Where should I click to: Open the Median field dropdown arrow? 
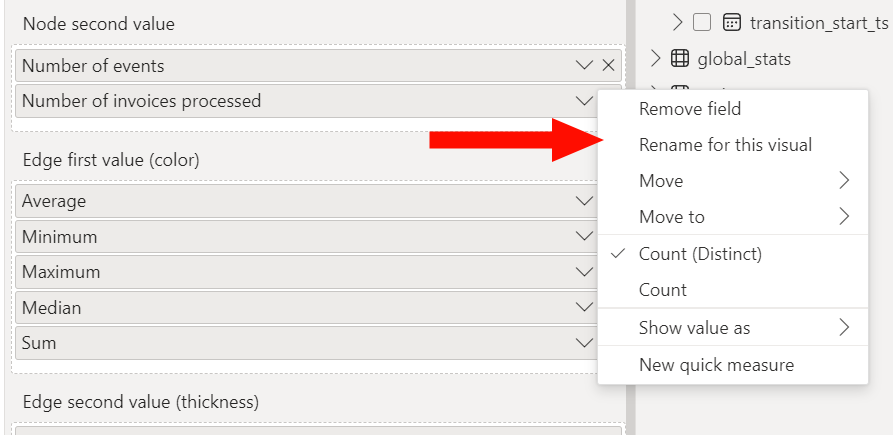[584, 307]
